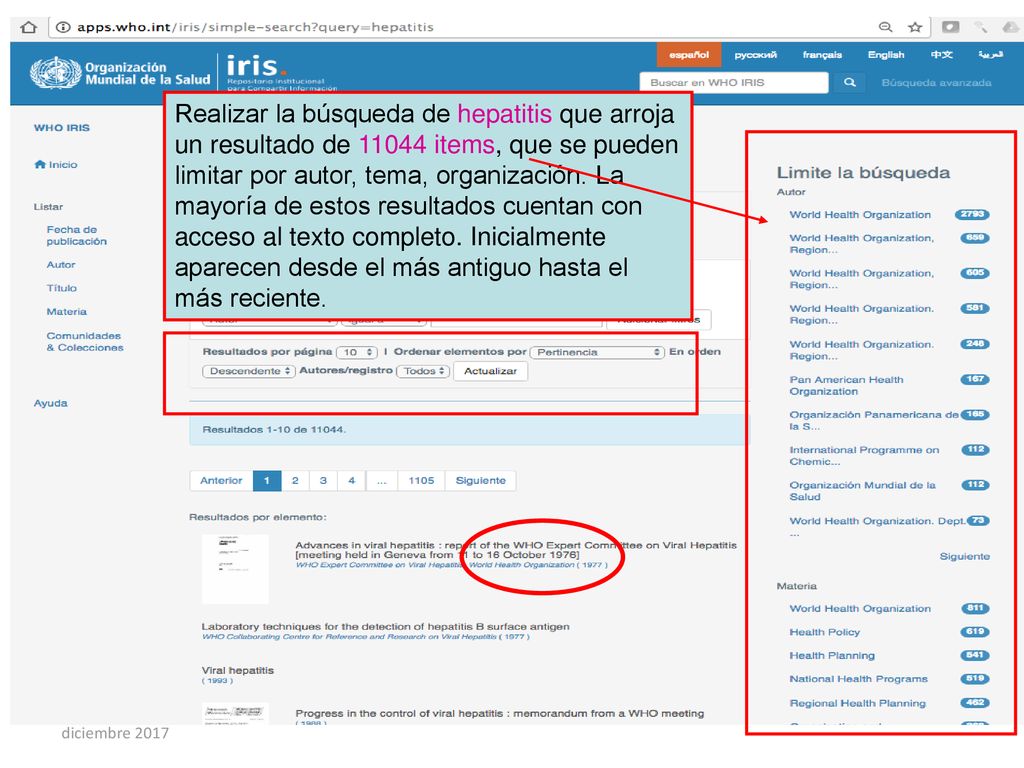Open the Pertinencia sort dropdown
The width and height of the screenshot is (1024, 768).
[x=598, y=352]
